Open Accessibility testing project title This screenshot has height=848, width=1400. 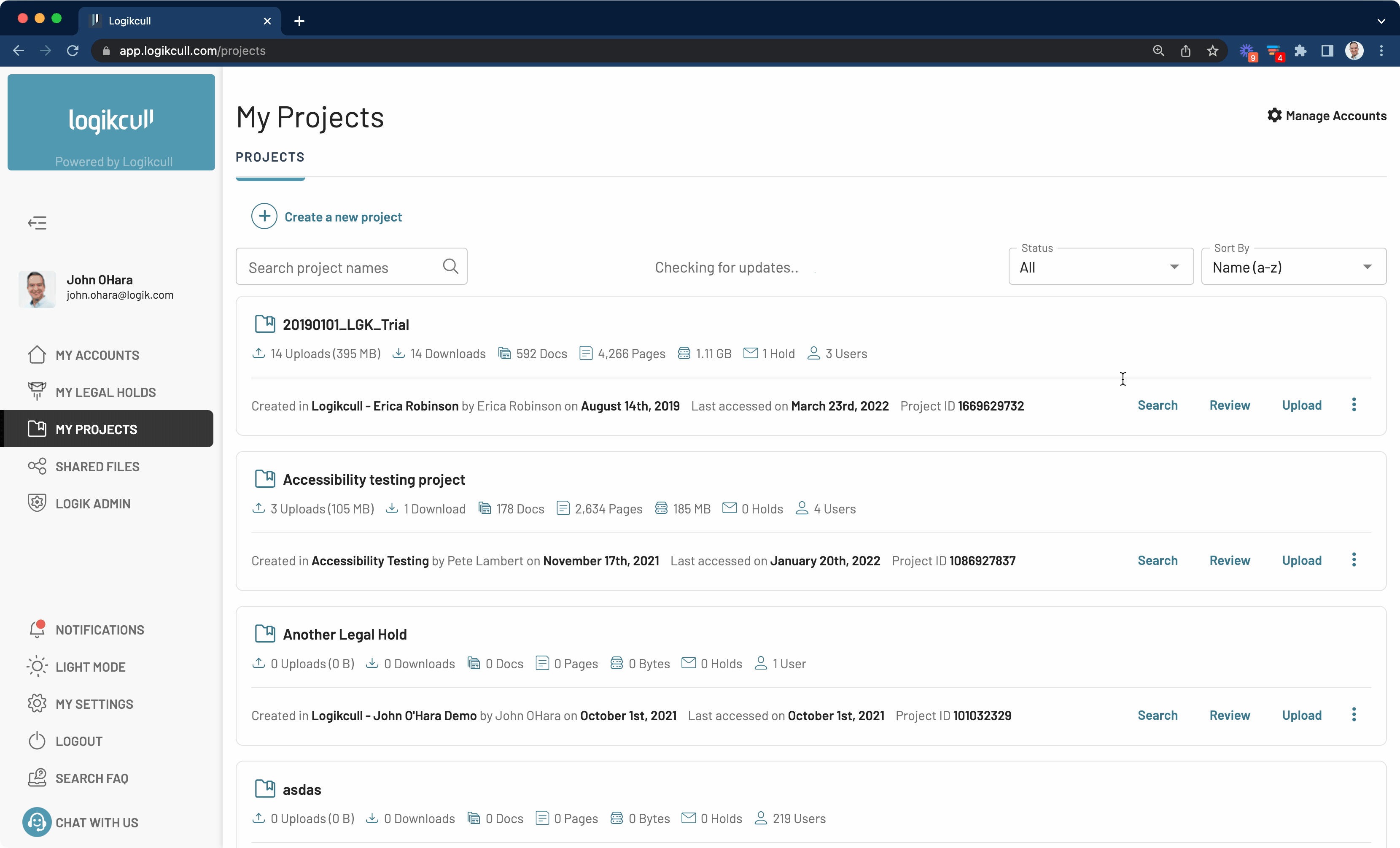[x=374, y=480]
